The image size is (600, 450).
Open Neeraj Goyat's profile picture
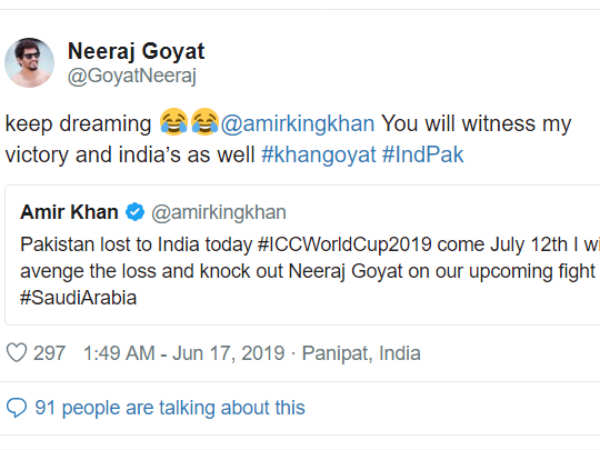(x=30, y=62)
